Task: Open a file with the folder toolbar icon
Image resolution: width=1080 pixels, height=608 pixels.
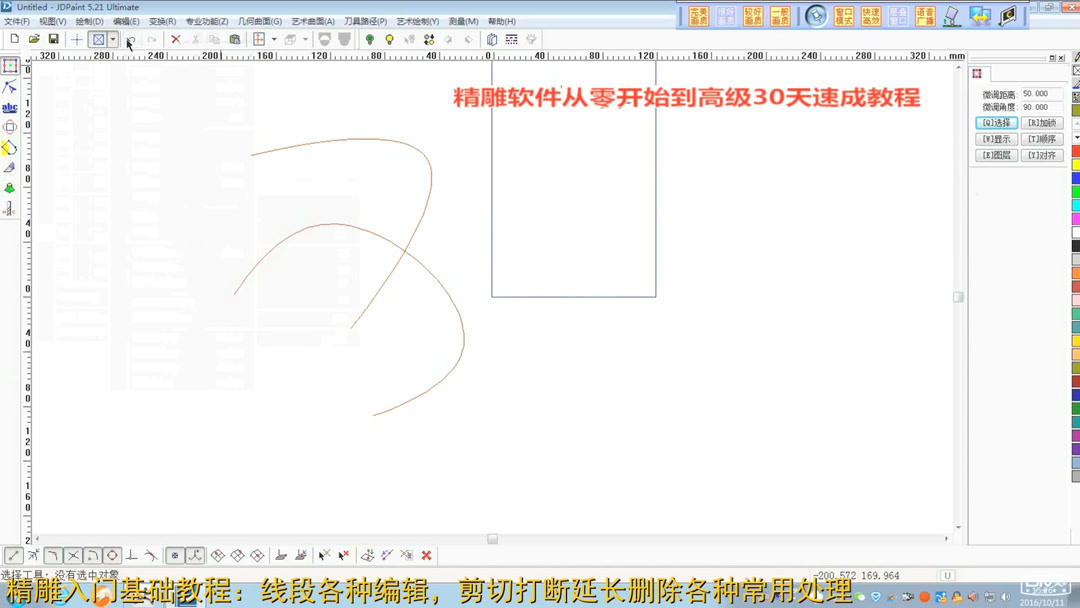Action: pos(34,39)
